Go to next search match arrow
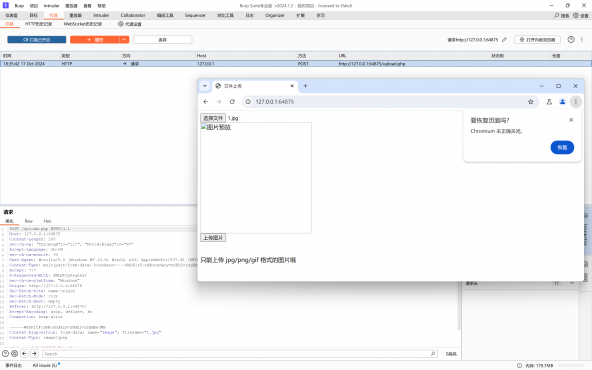Screen dimensions: 592x370 [x=34, y=354]
